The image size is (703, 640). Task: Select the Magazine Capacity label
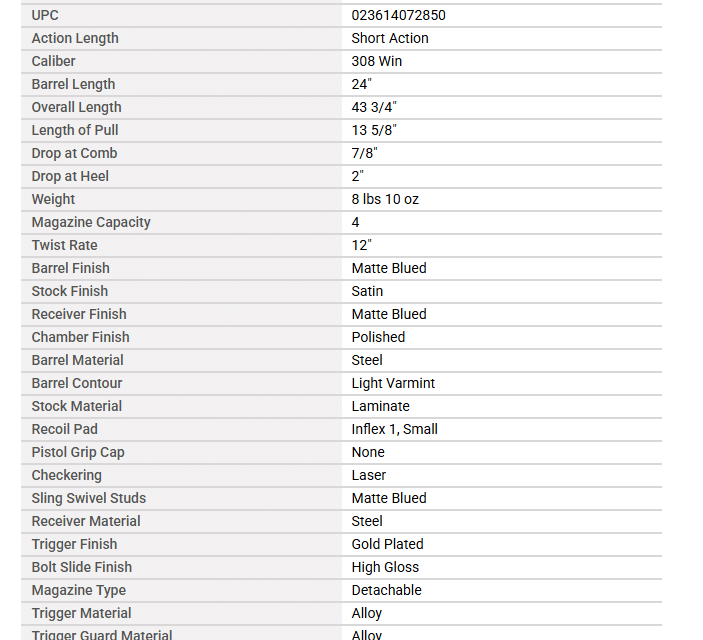[91, 222]
